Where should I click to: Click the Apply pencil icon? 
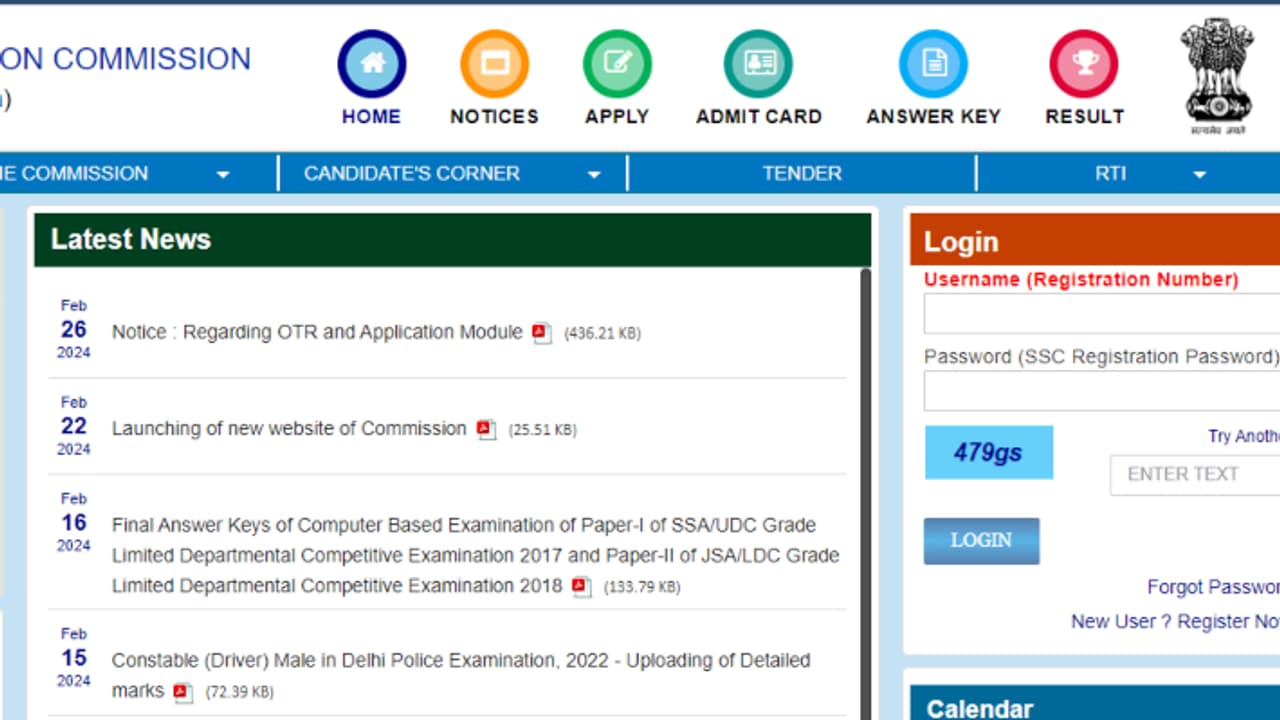point(617,64)
